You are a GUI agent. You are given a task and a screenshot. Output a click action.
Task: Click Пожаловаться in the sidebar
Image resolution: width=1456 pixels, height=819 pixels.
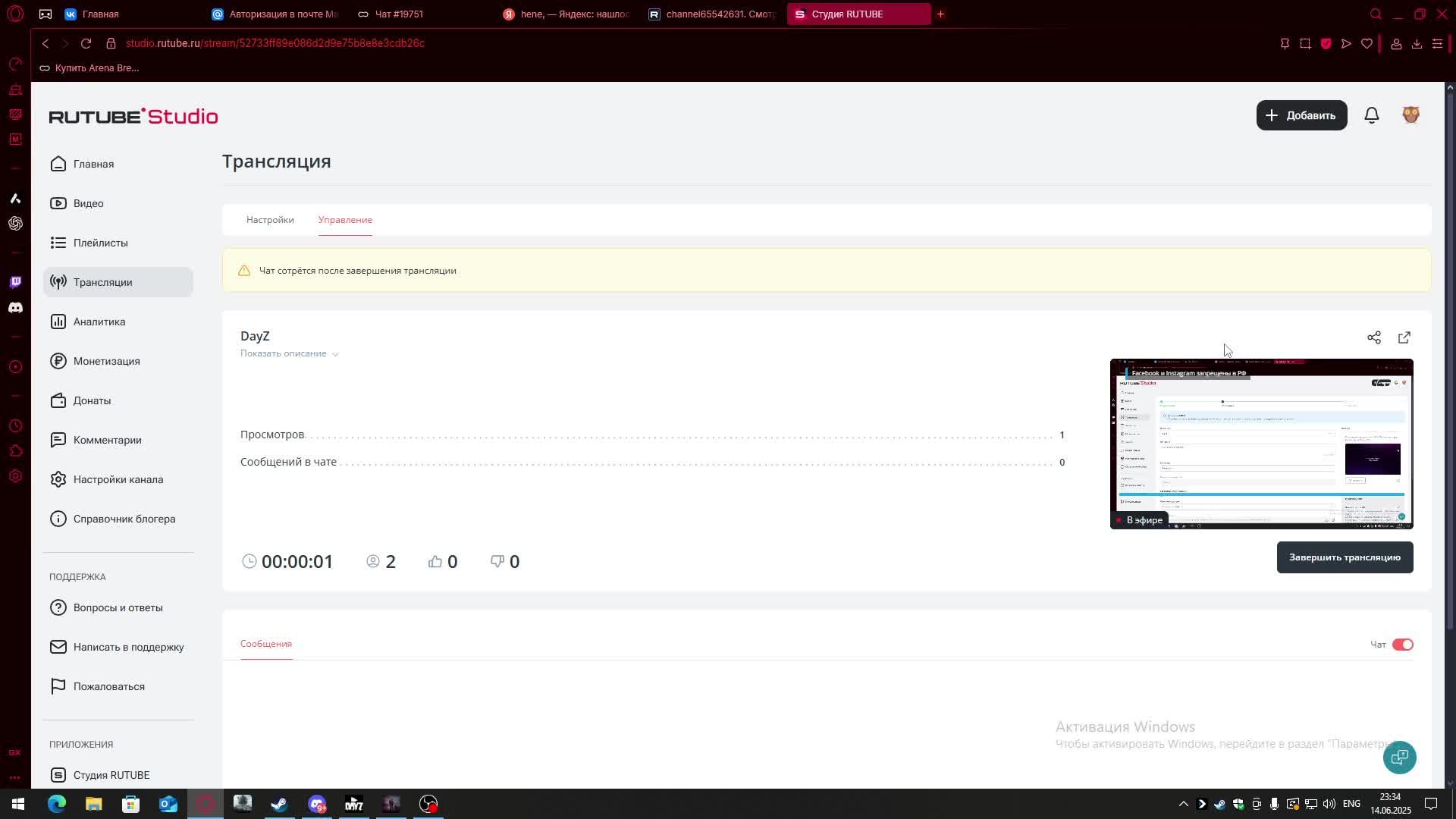[x=118, y=686]
